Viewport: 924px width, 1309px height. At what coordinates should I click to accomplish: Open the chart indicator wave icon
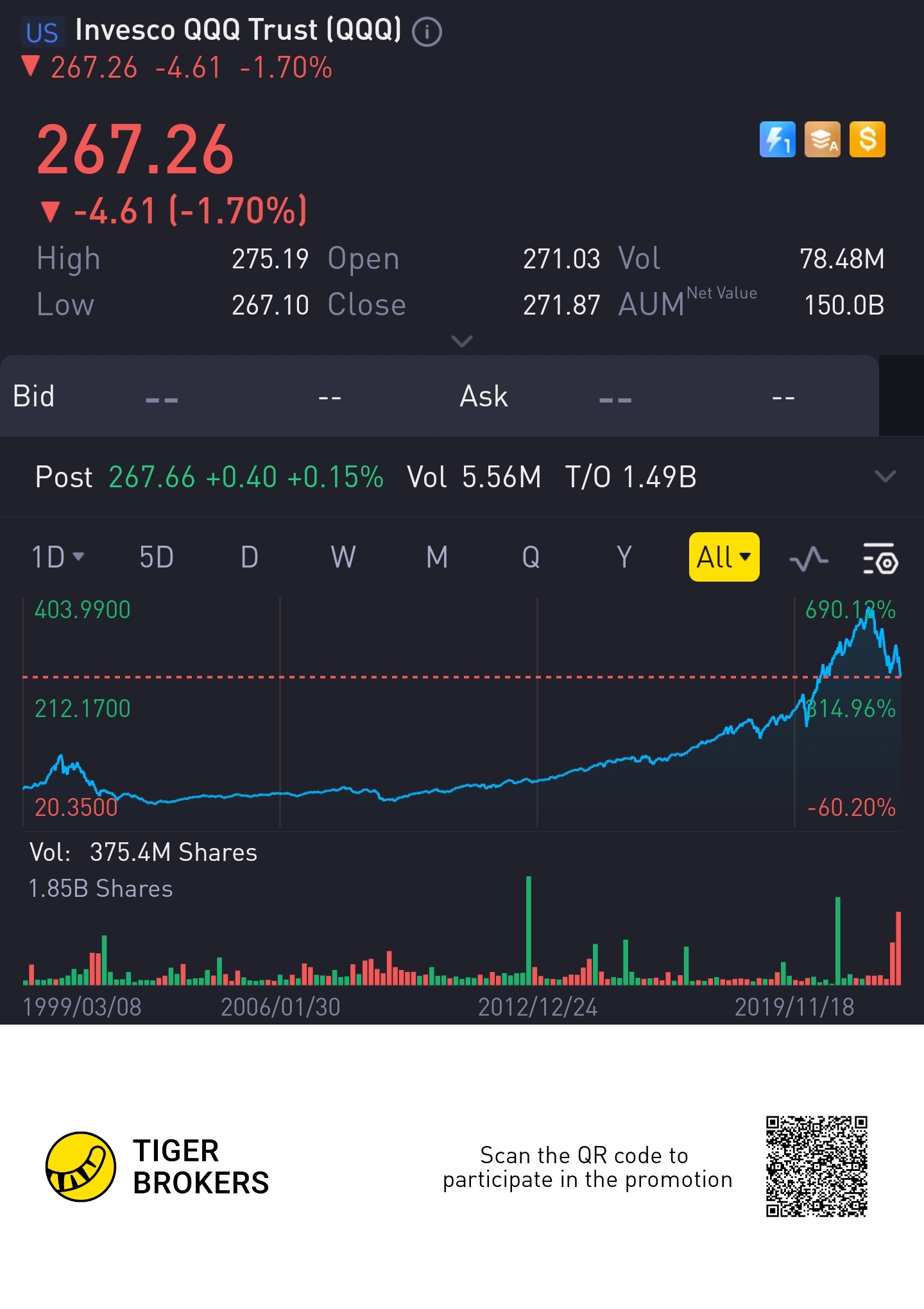point(809,558)
